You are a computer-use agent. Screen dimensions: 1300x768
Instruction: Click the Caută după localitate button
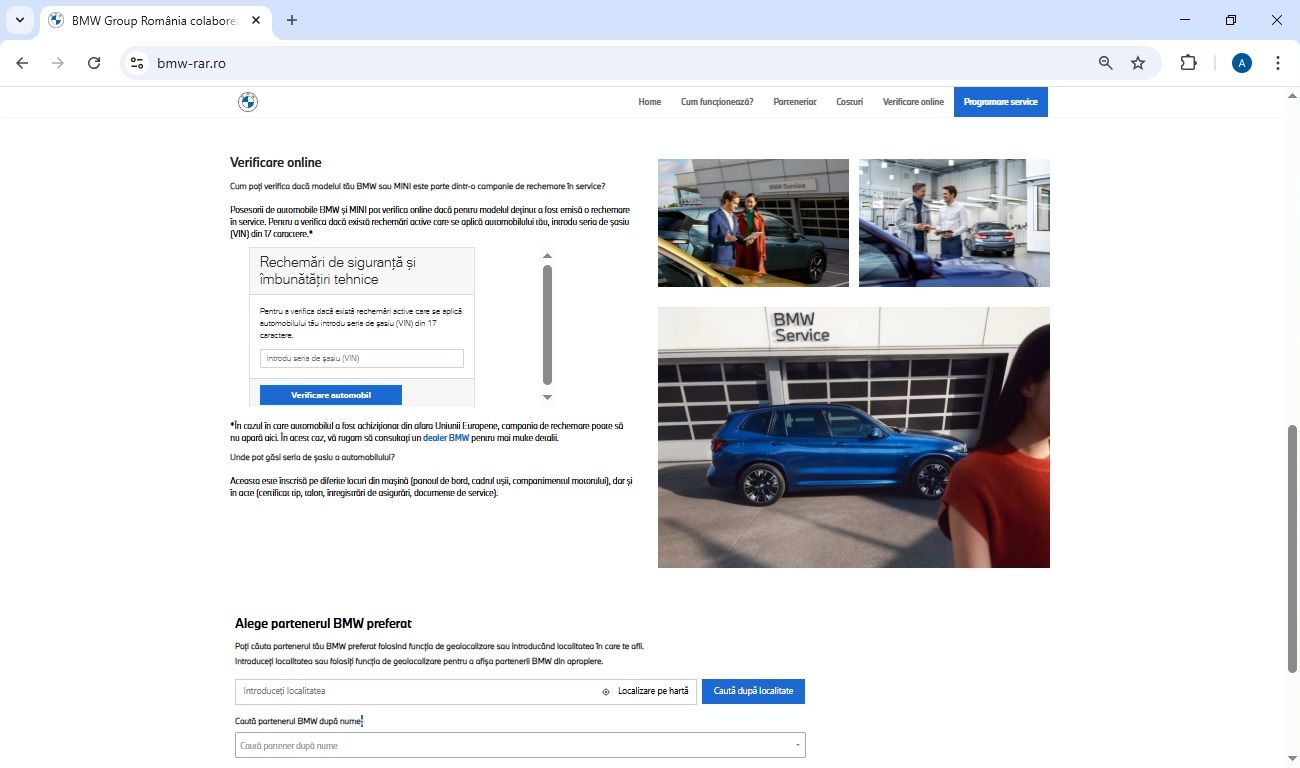[x=753, y=691]
